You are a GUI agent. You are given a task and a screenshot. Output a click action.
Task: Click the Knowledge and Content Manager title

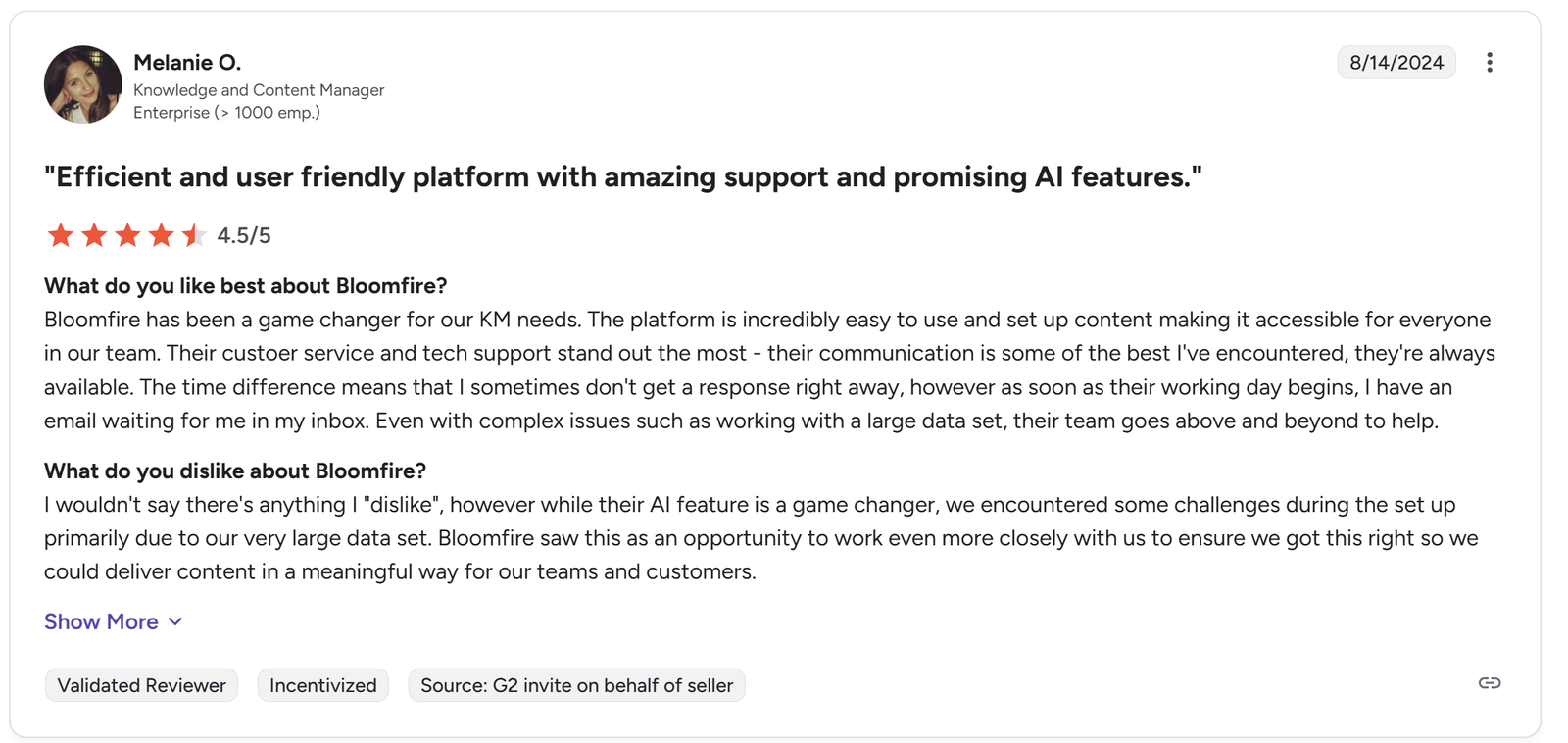pyautogui.click(x=259, y=90)
